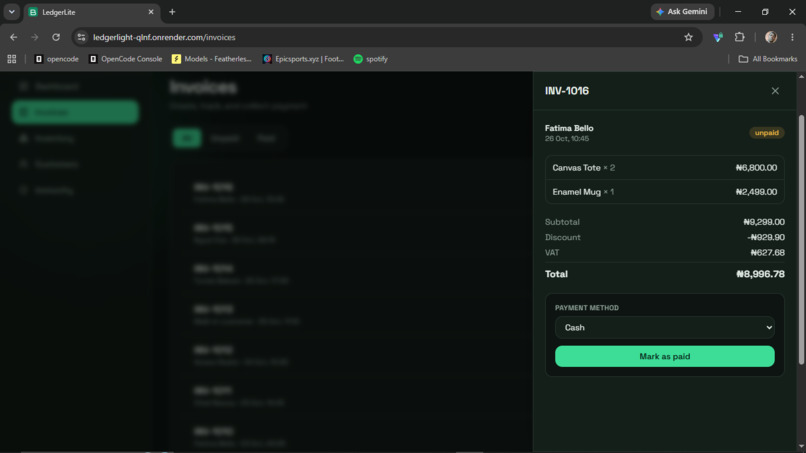Image resolution: width=806 pixels, height=453 pixels.
Task: Click the address bar URL ledgerlight invoices
Action: click(164, 37)
